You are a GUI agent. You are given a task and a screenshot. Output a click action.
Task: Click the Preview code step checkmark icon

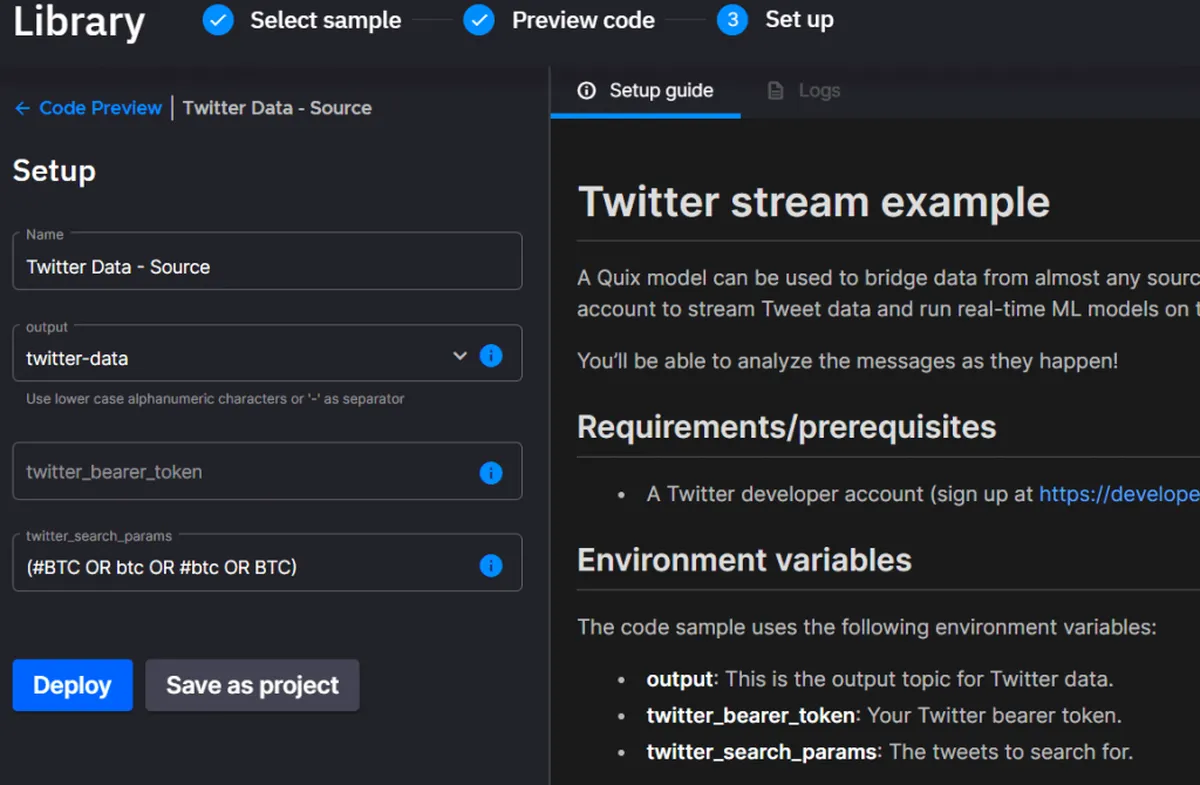coord(479,20)
